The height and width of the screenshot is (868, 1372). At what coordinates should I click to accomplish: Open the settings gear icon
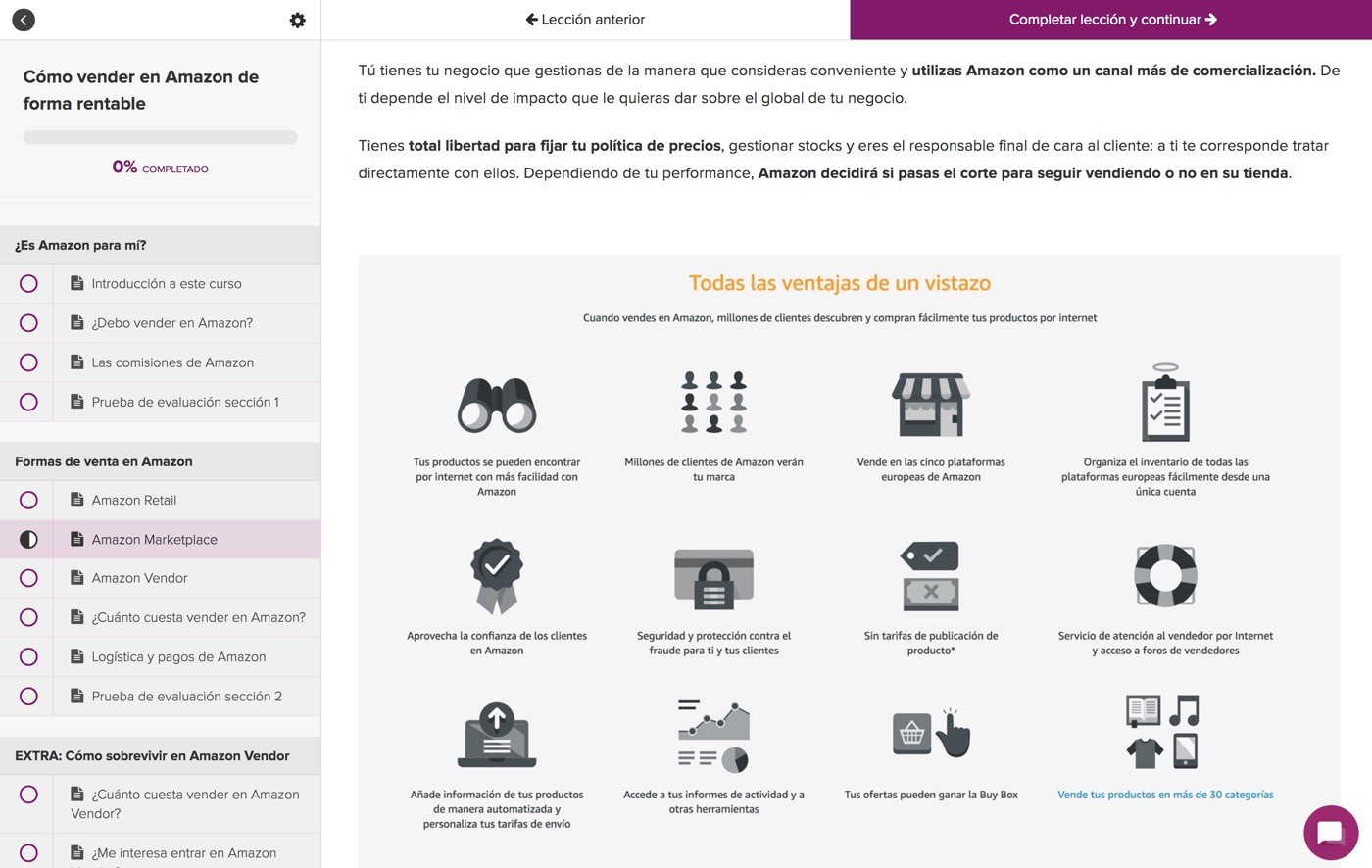click(x=298, y=20)
